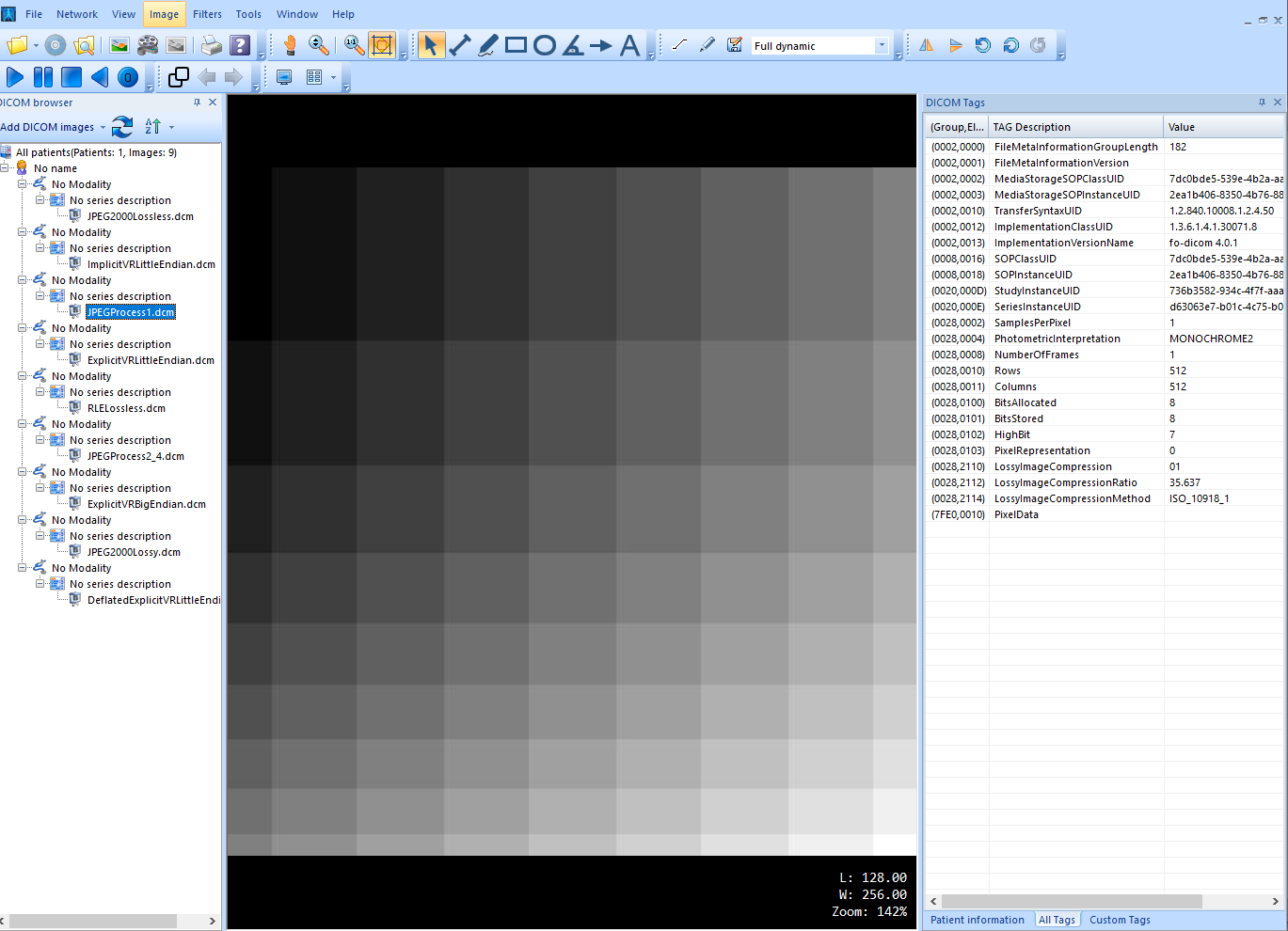This screenshot has width=1288, height=931.
Task: Switch to the Custom Tags tab
Action: coord(1120,920)
